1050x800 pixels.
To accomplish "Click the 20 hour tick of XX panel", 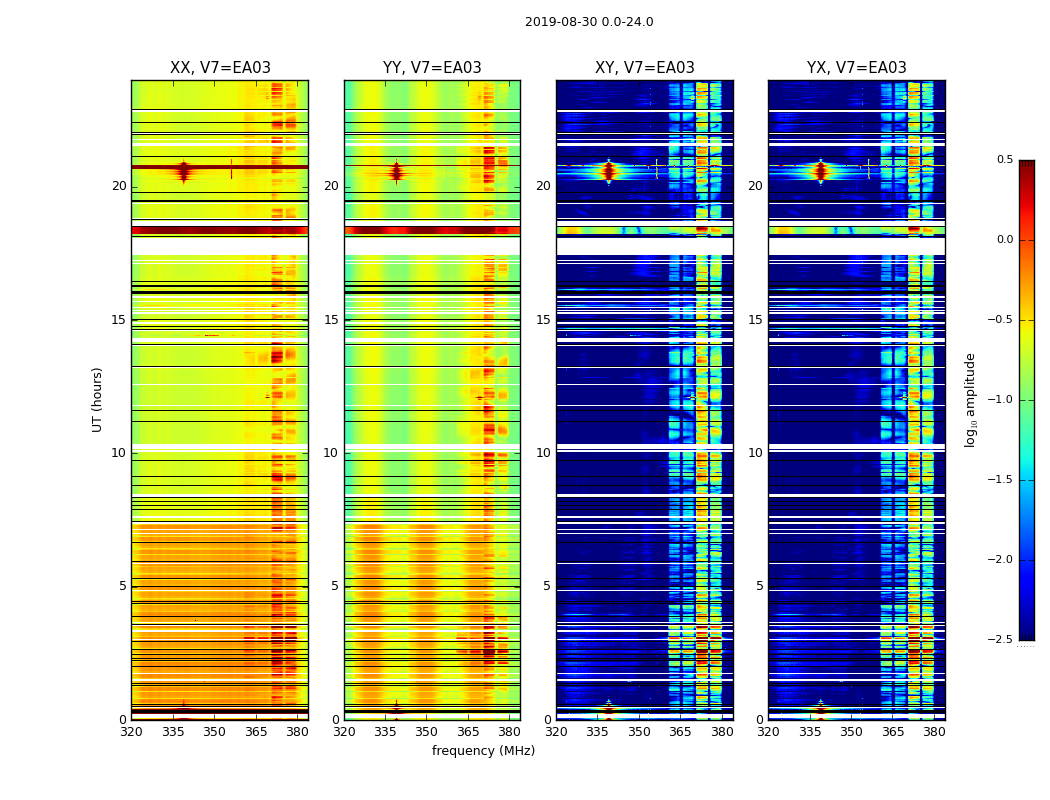I will tap(119, 186).
